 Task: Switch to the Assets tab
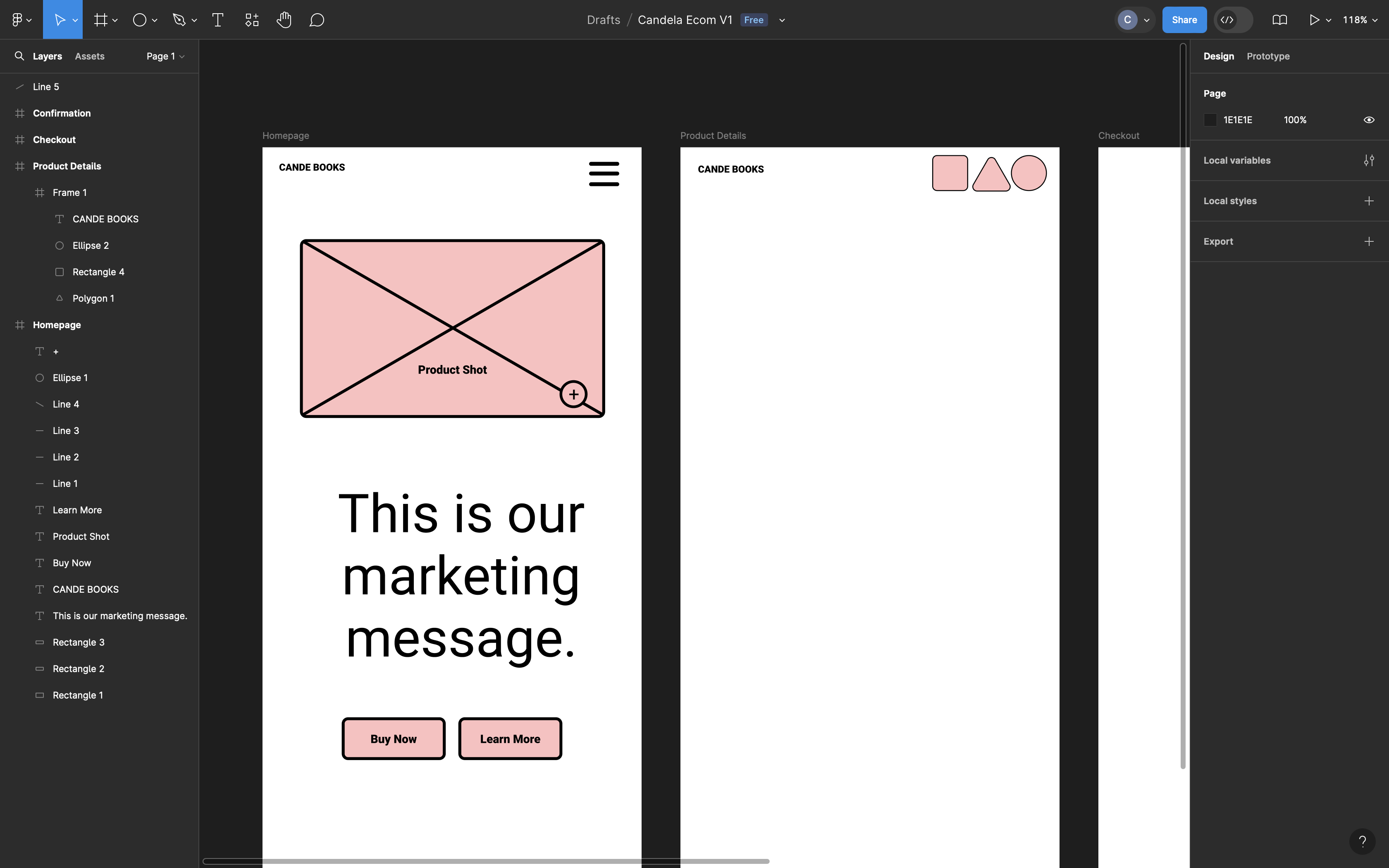point(90,56)
